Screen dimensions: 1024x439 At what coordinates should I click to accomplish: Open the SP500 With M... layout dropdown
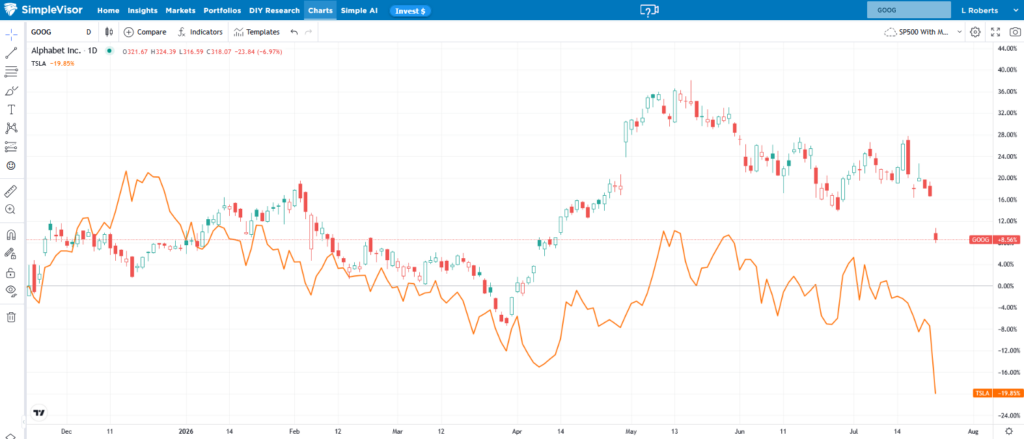coord(923,32)
